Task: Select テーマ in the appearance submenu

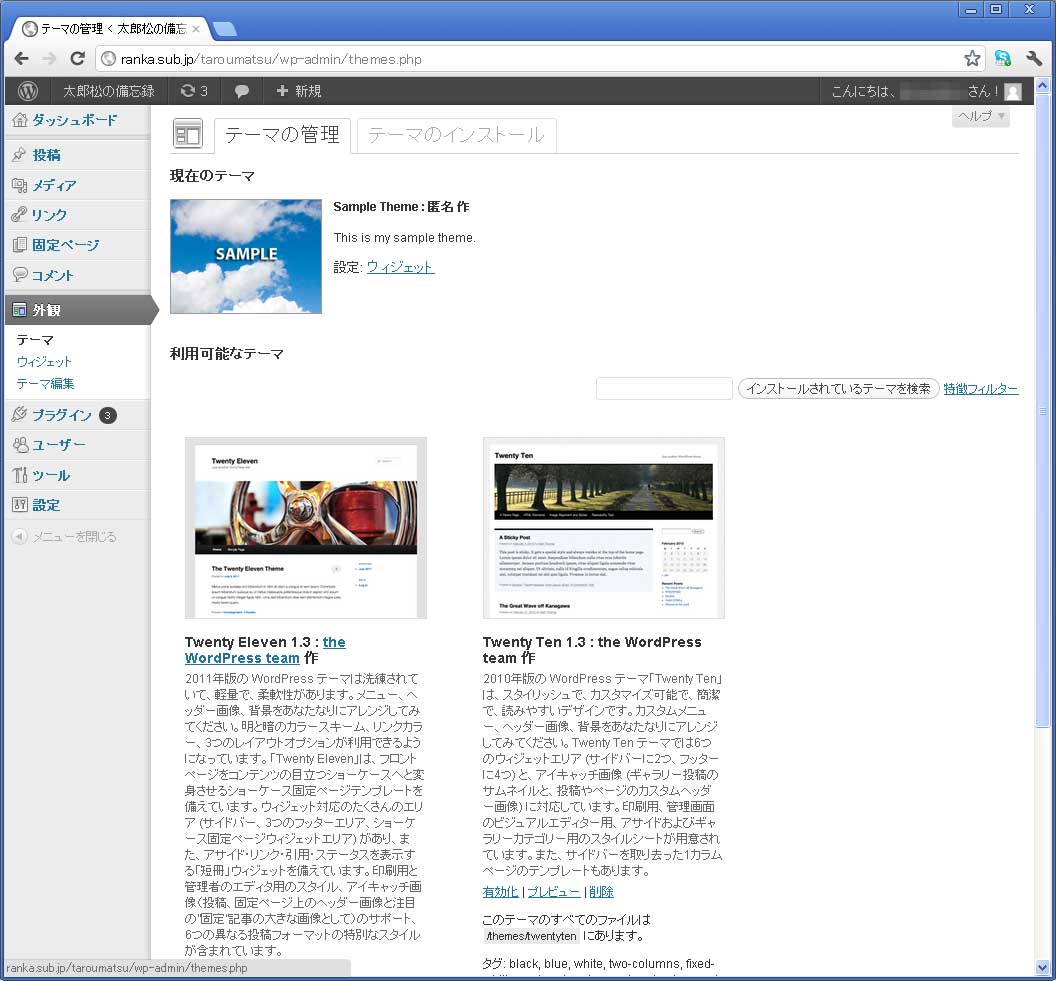Action: point(35,340)
